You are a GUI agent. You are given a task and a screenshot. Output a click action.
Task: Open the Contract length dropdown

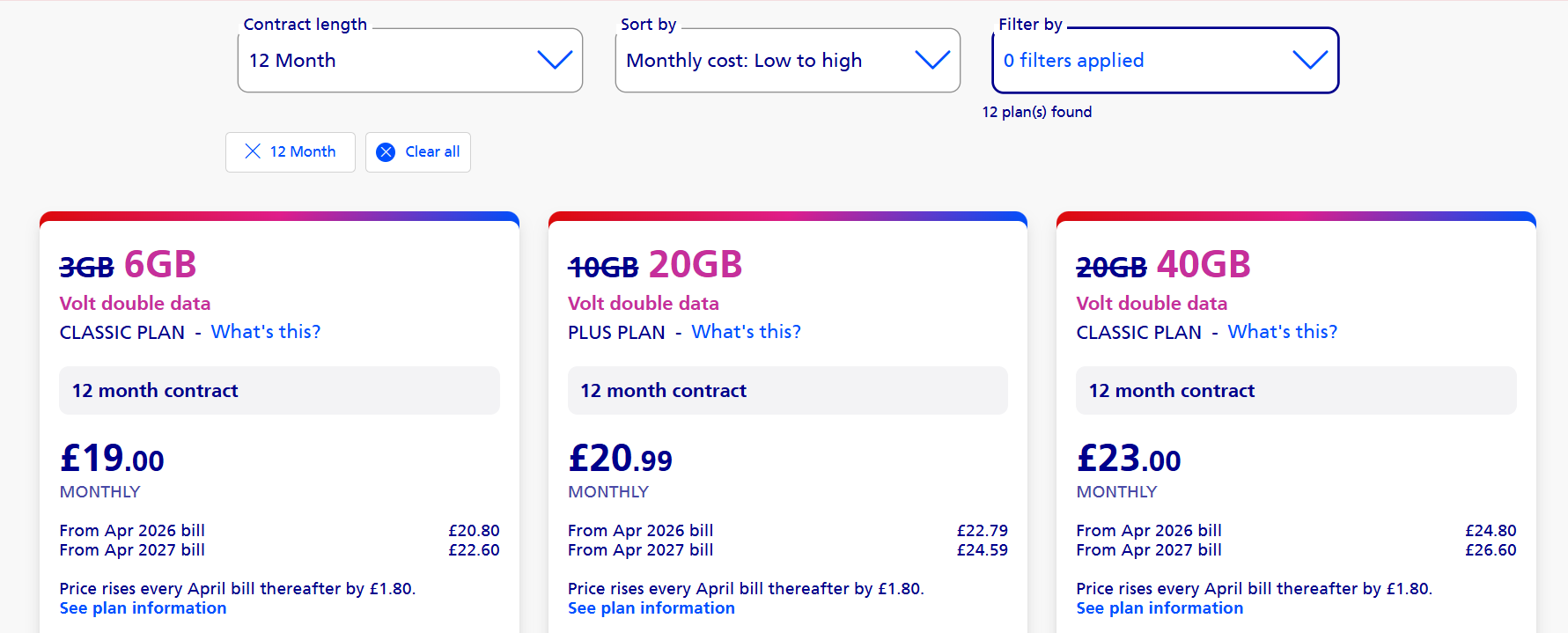(x=409, y=60)
